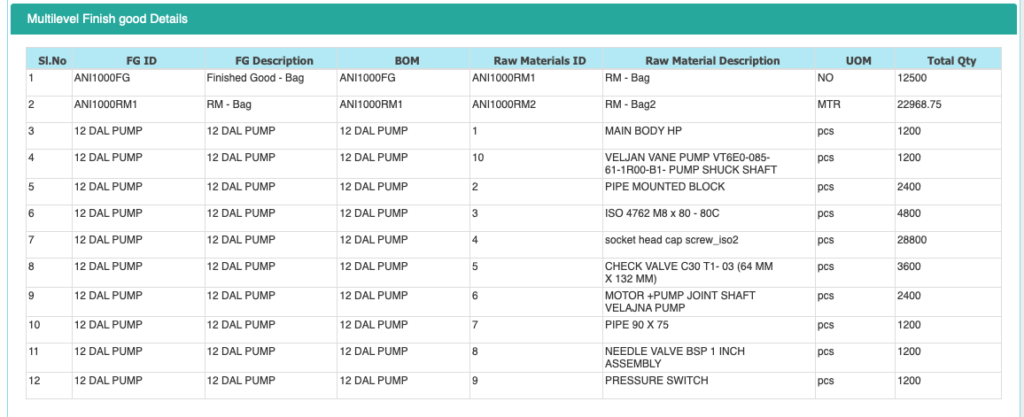
Task: Click the Raw Materials ID column header
Action: point(534,60)
